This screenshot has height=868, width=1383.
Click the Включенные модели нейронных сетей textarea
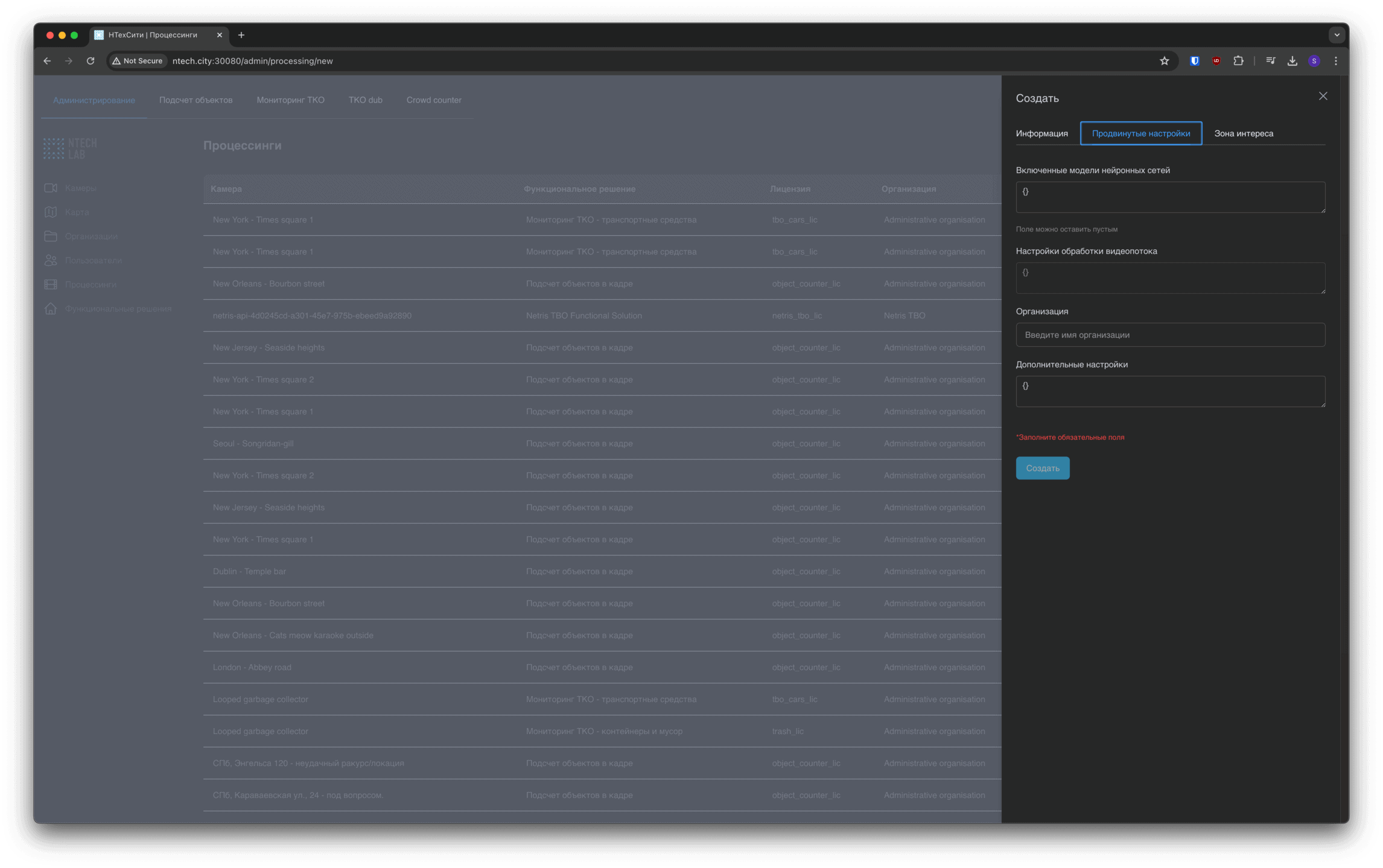[x=1170, y=197]
